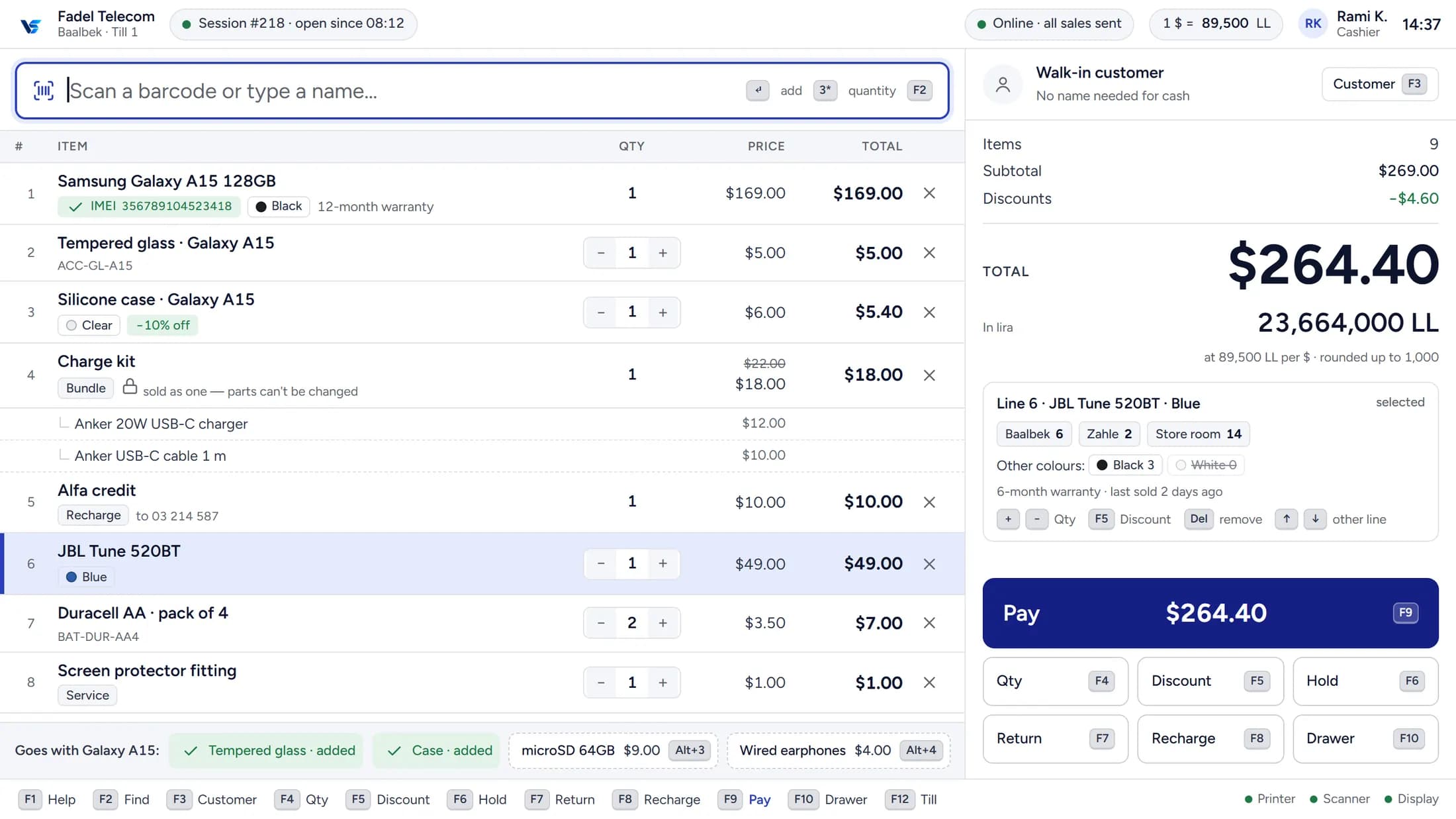Check Display status indicator

(x=1412, y=799)
